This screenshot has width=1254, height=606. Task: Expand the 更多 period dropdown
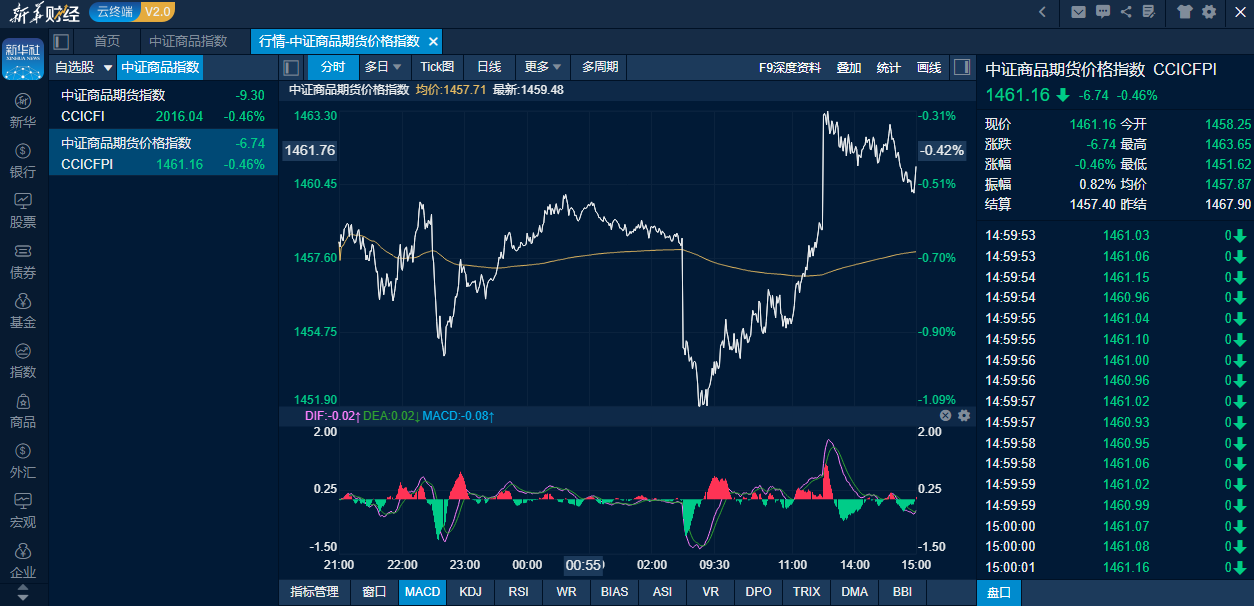[x=543, y=68]
